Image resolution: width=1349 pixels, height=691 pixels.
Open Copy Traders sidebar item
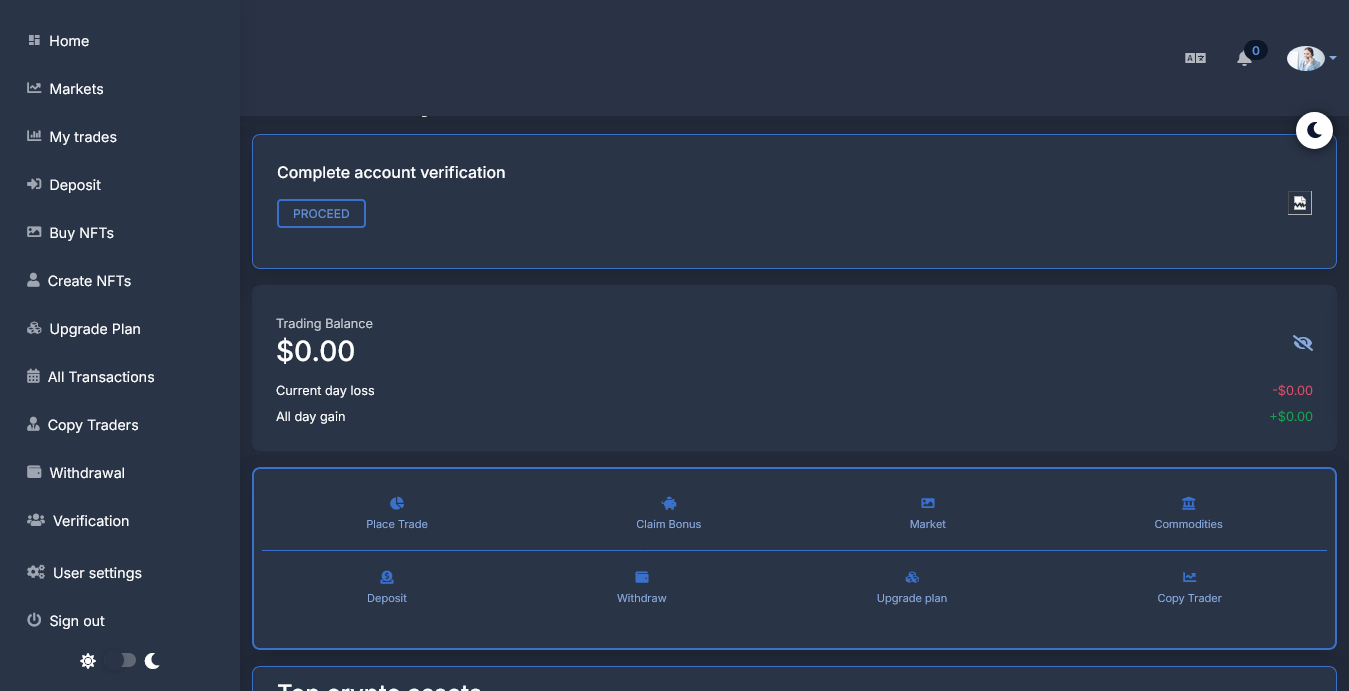tap(92, 425)
